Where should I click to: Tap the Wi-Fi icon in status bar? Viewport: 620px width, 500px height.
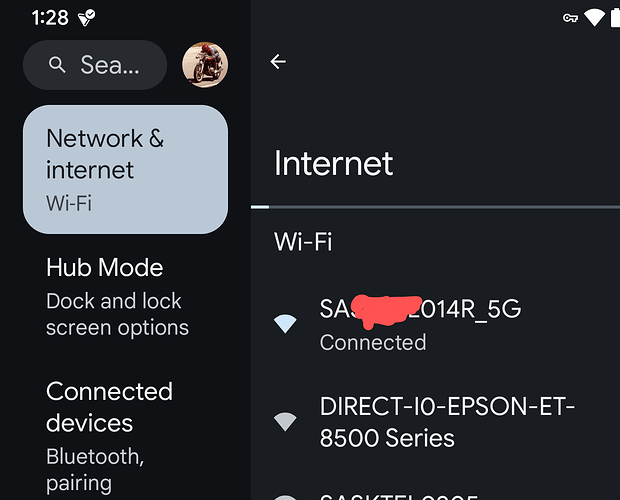point(595,17)
